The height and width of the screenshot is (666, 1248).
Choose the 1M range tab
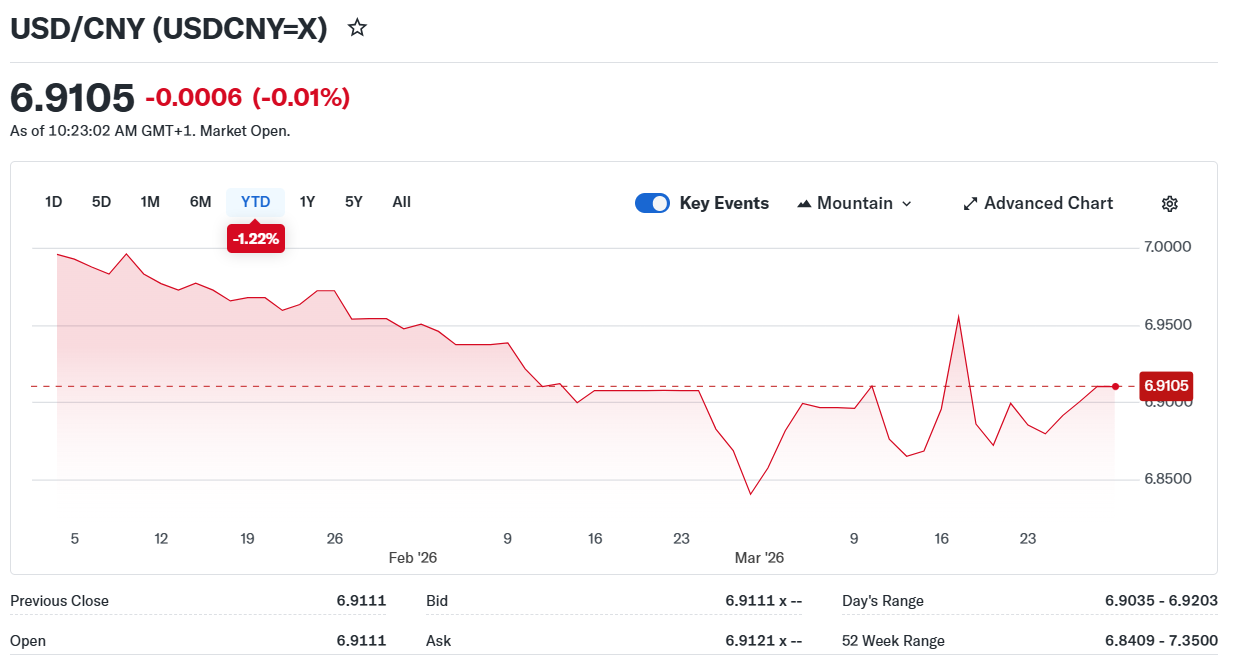pyautogui.click(x=150, y=202)
